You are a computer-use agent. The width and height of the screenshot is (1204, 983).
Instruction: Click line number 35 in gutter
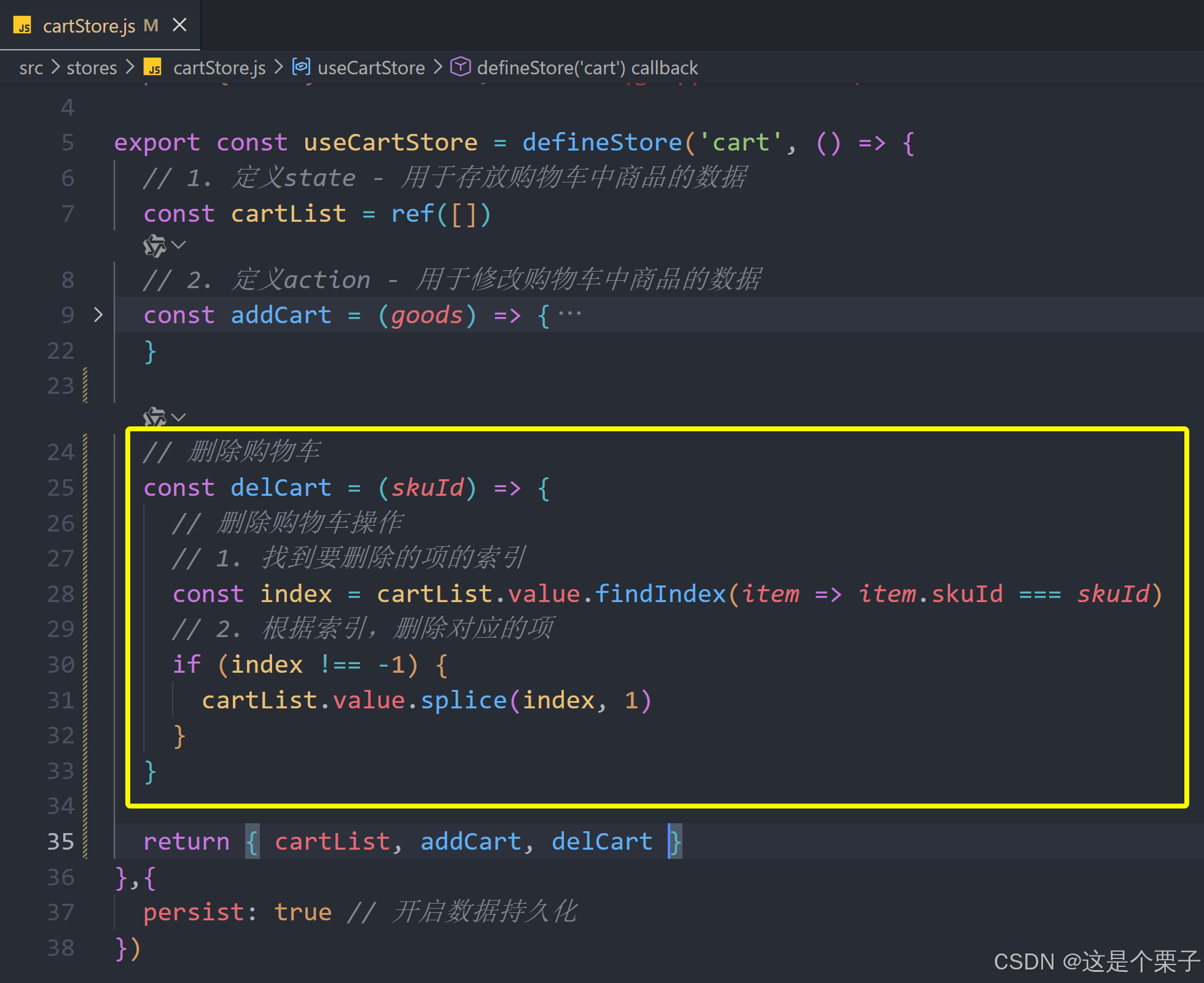(60, 842)
